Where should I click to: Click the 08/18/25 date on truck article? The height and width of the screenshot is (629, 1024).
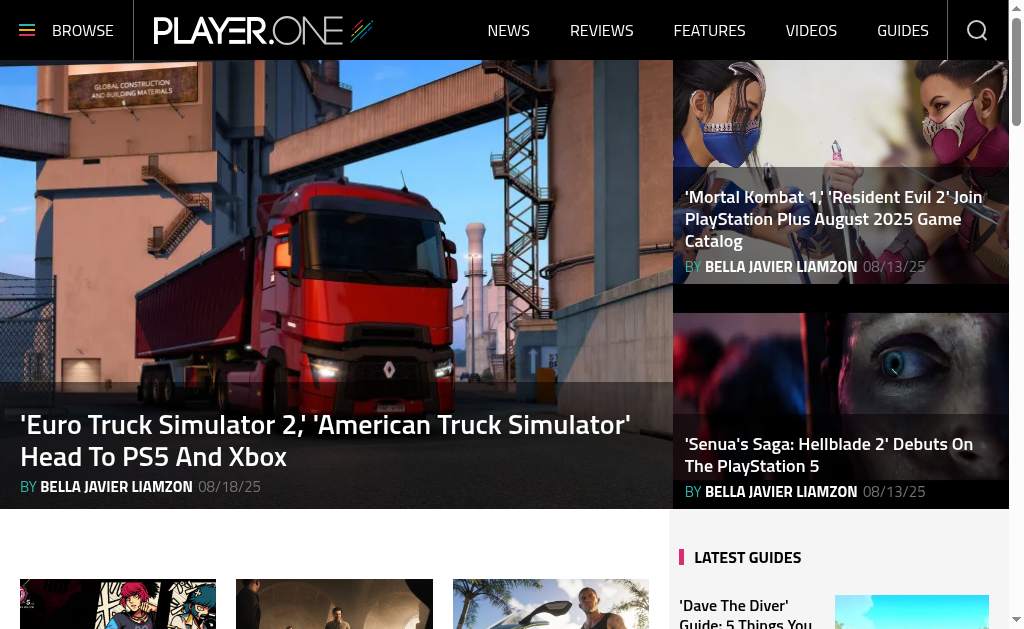click(x=229, y=487)
